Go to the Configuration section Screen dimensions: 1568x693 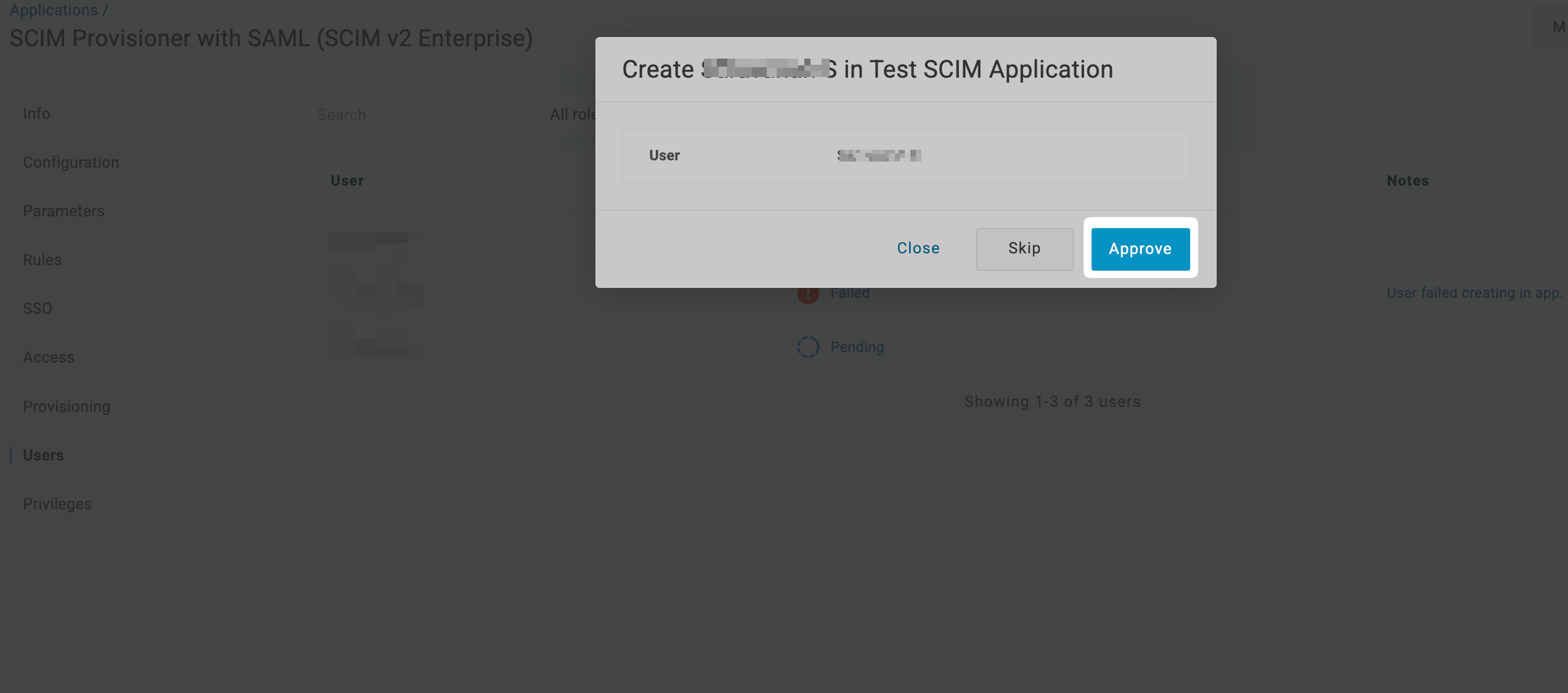[71, 162]
